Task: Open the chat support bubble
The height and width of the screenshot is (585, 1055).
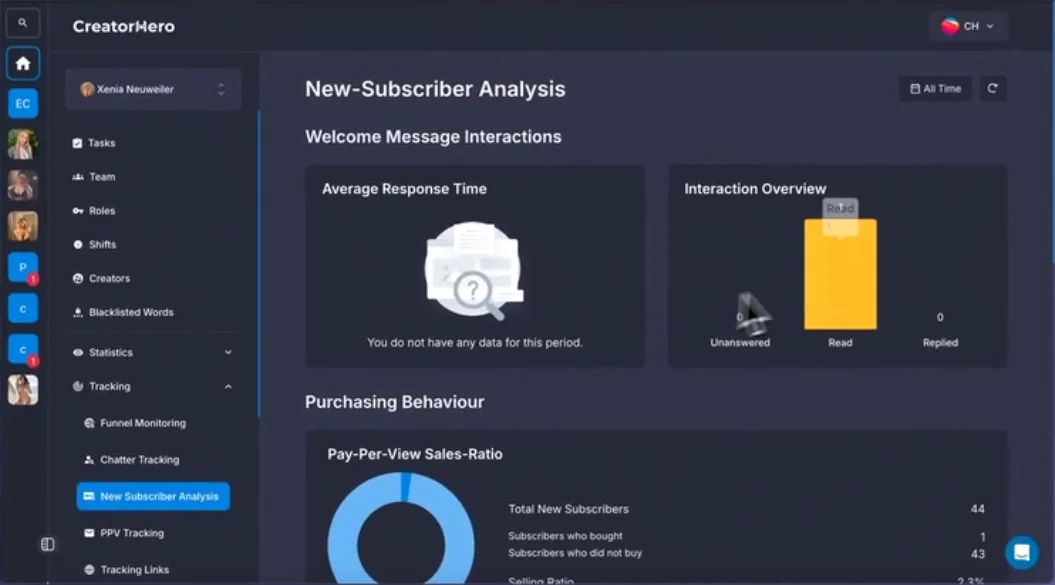Action: (x=1021, y=553)
